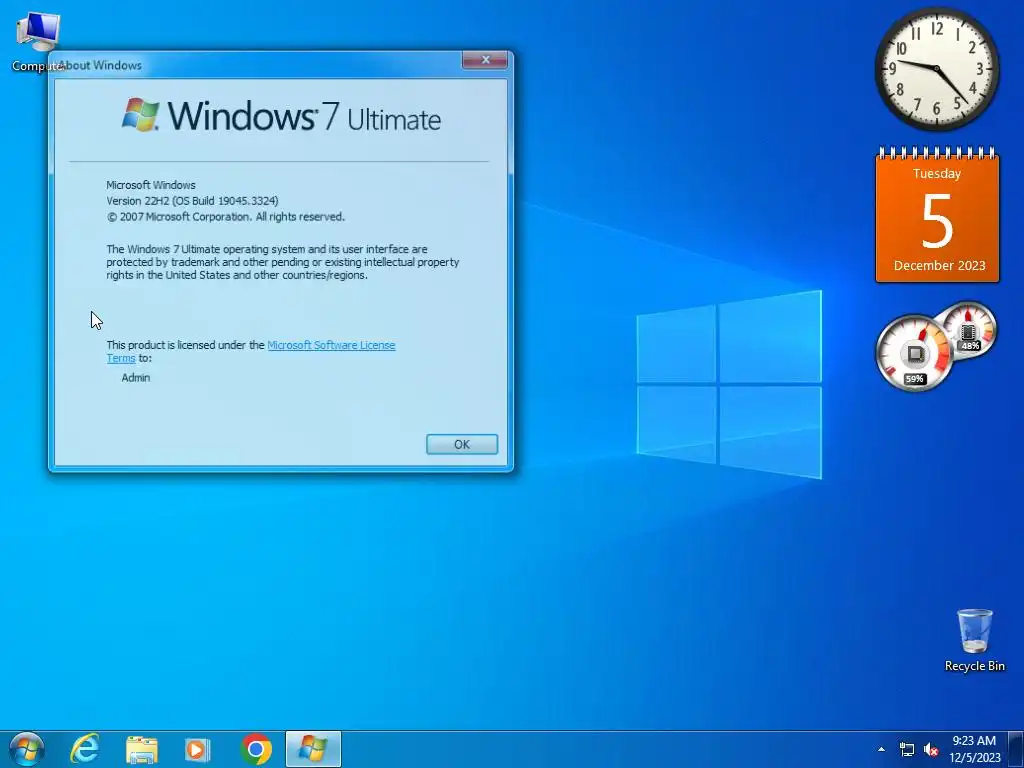Click the memory gauge showing 48%
This screenshot has width=1024, height=768.
click(x=970, y=329)
